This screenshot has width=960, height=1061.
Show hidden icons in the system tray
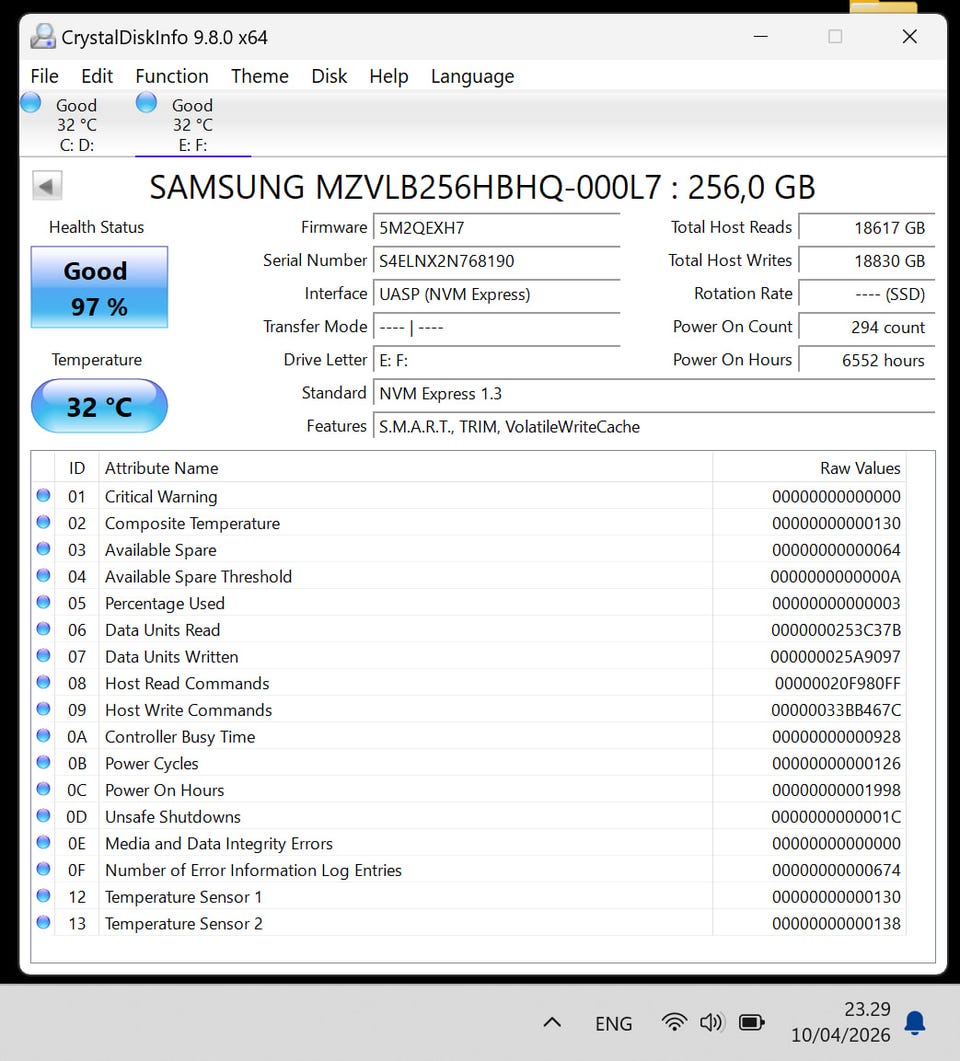click(x=552, y=1022)
